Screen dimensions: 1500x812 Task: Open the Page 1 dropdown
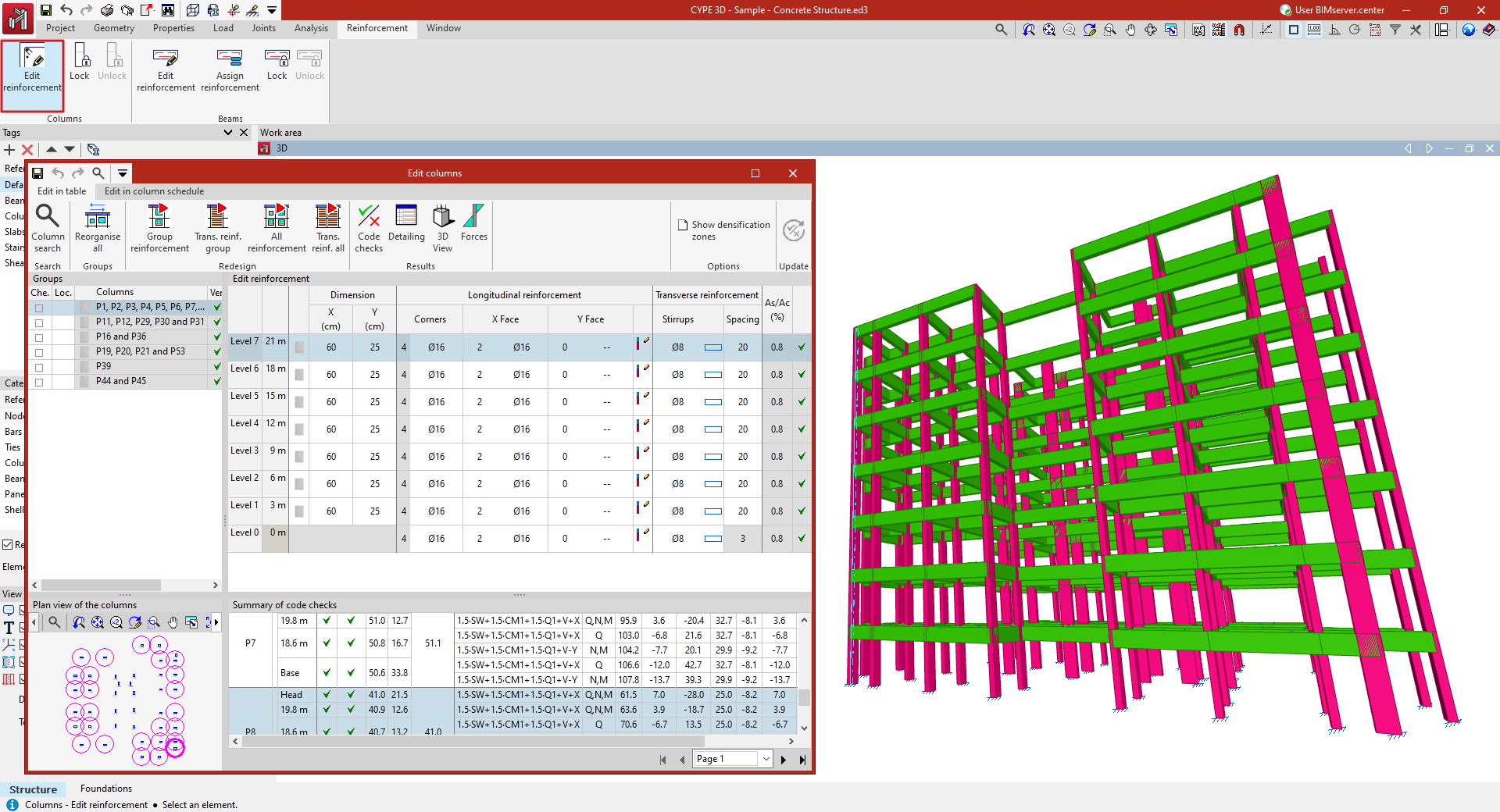766,759
